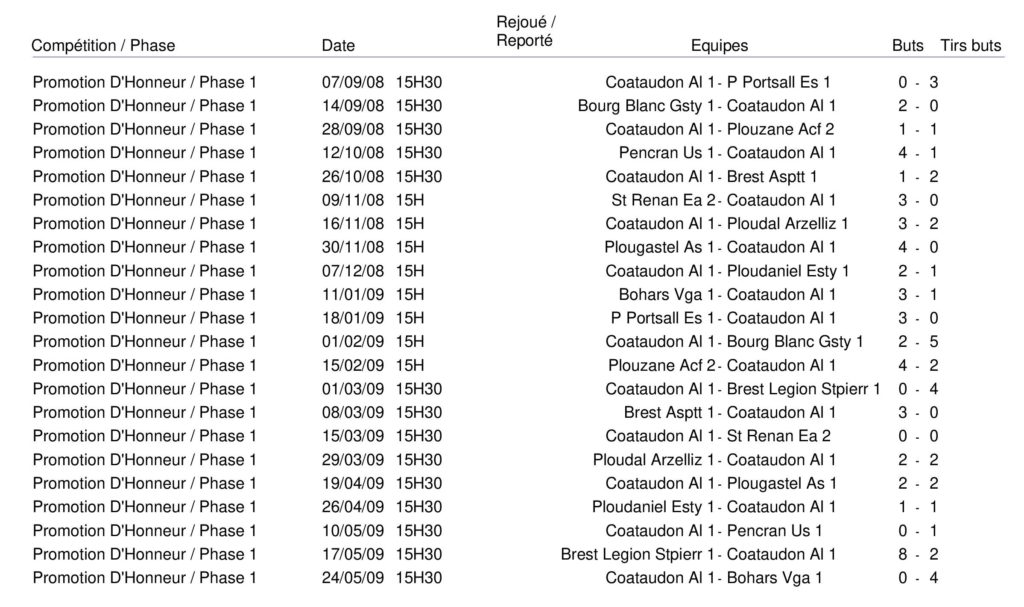1024x607 pixels.
Task: Click the Date column header
Action: pos(338,46)
